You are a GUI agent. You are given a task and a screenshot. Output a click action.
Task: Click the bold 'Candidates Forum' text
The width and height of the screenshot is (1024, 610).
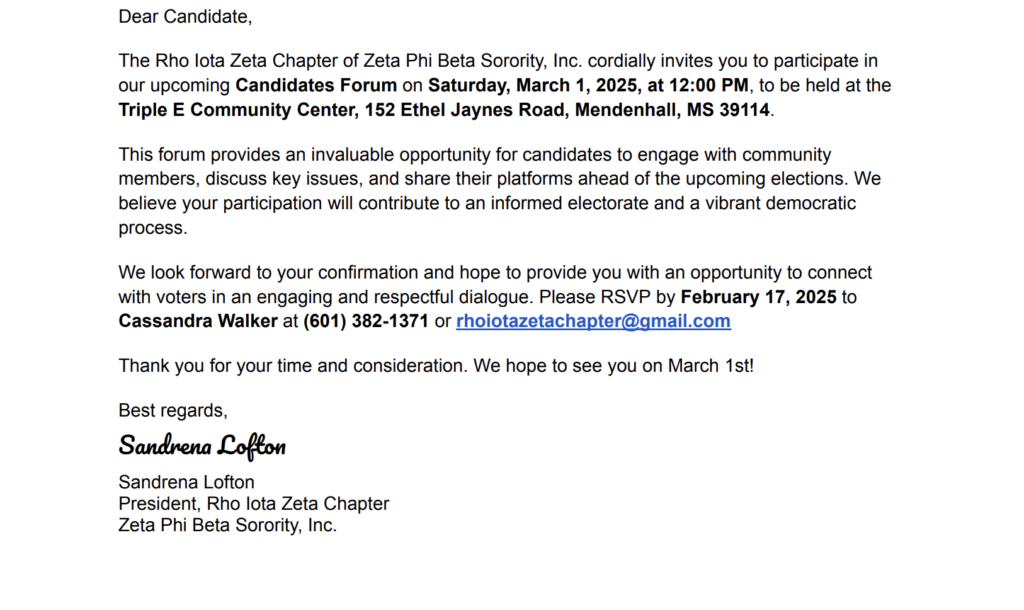coord(316,86)
